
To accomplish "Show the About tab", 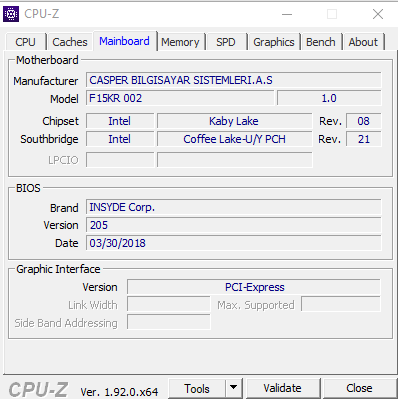I will coord(363,42).
